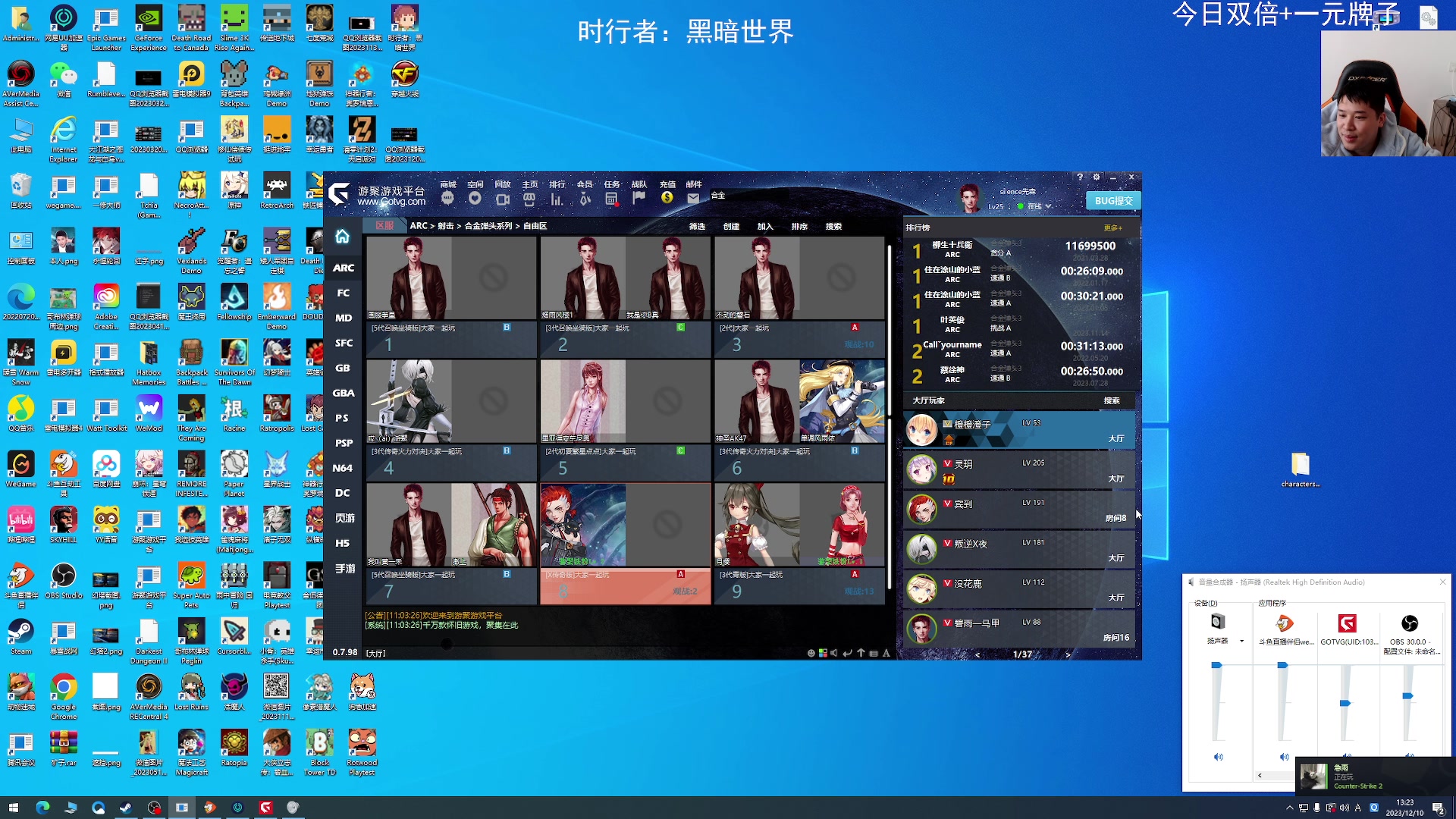Go to the platform home house icon
Viewport: 1456px width, 819px height.
tap(343, 237)
